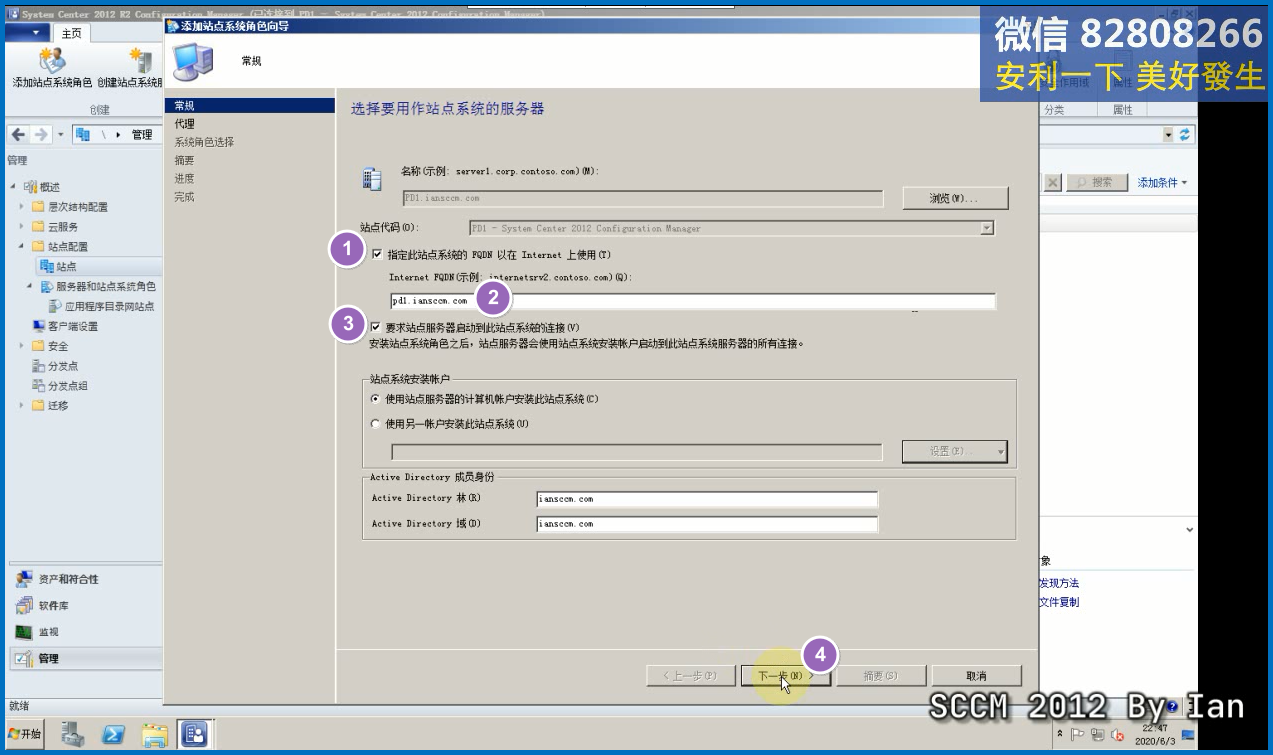Viewport: 1273px width, 755px height.
Task: Click the 应用程序目录网站点 node icon
Action: click(x=56, y=306)
